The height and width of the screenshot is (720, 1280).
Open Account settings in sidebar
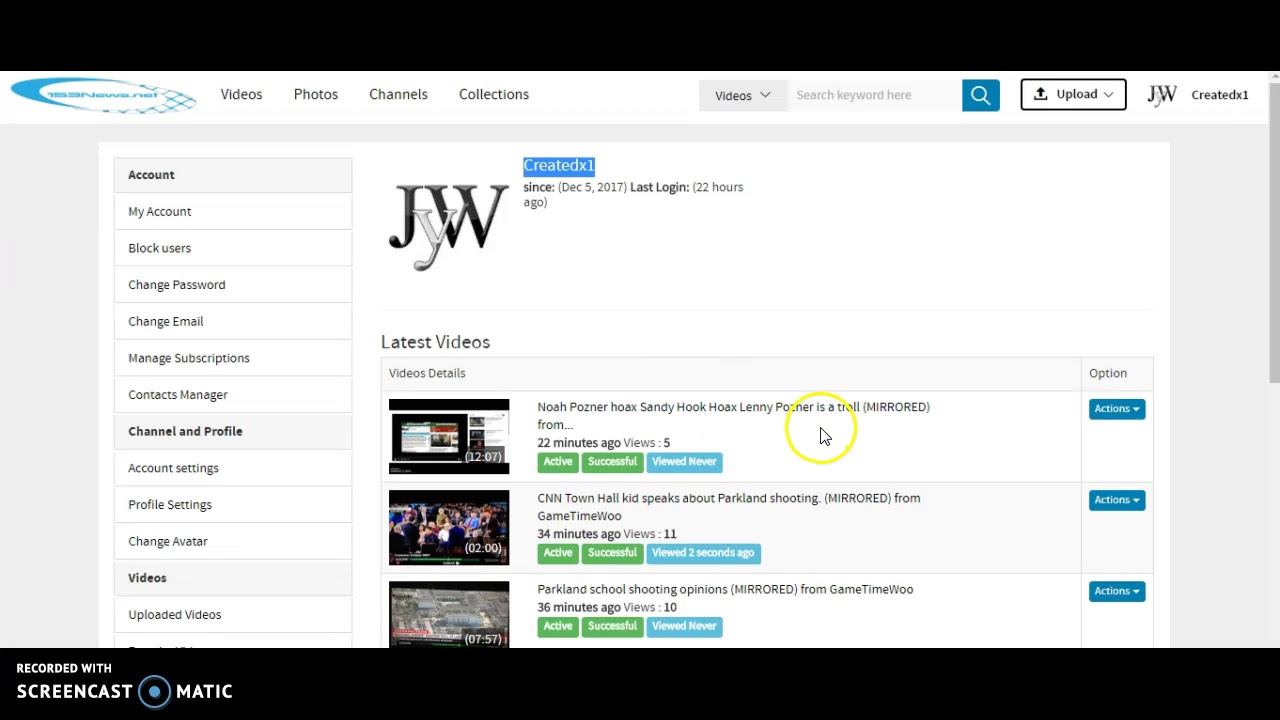tap(233, 468)
